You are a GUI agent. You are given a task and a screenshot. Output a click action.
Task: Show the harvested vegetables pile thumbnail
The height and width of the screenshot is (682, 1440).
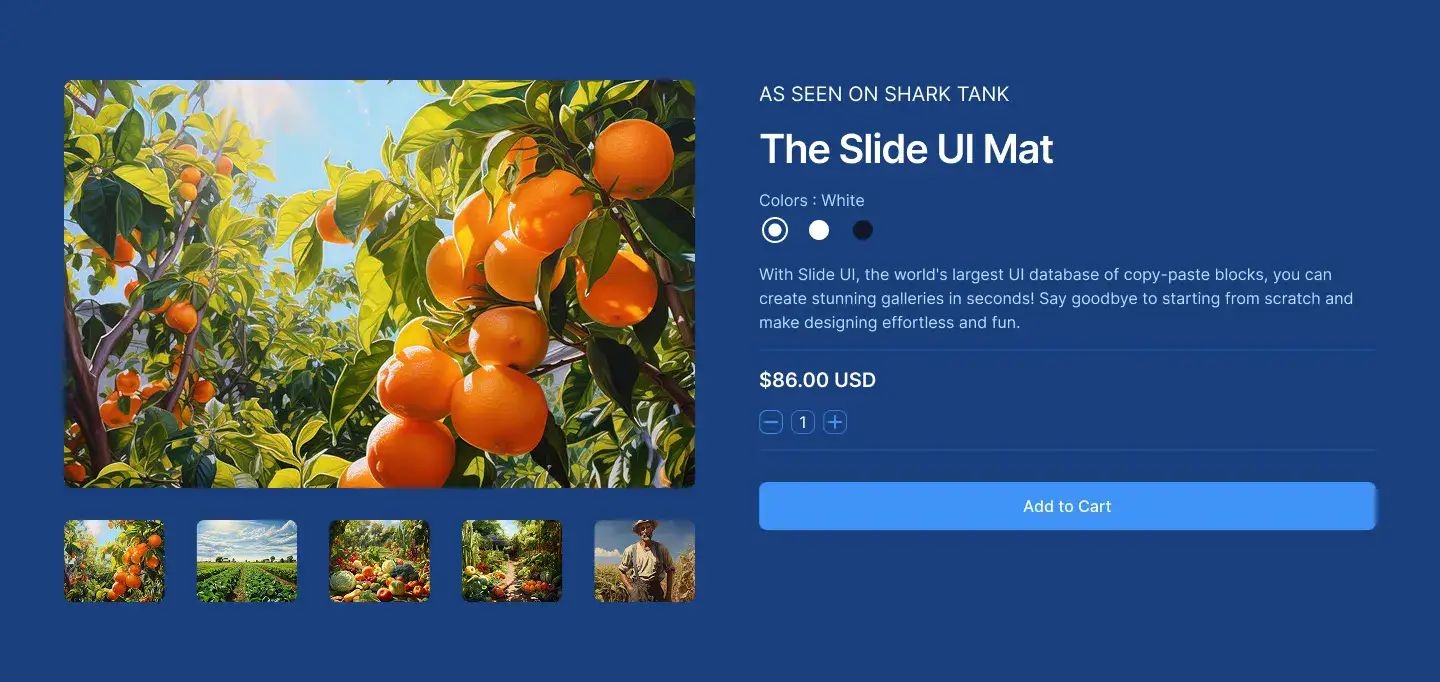point(379,561)
